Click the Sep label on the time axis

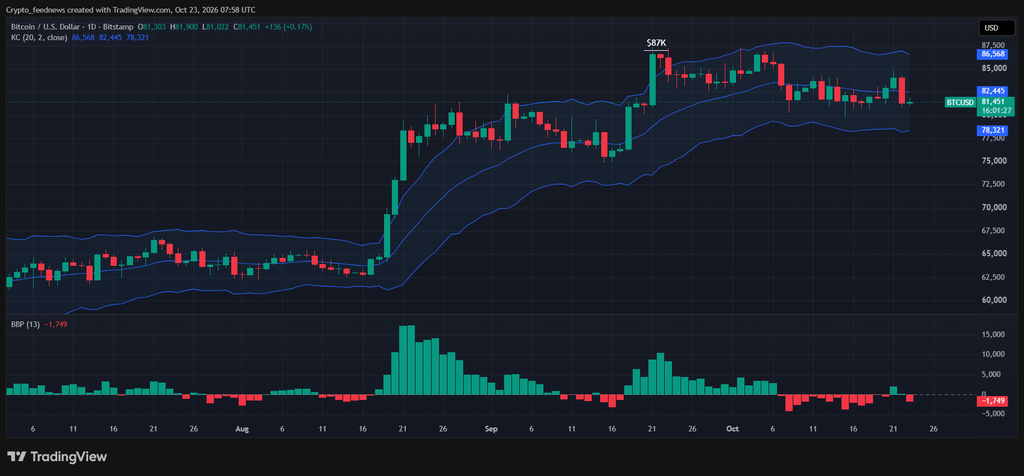tap(492, 429)
